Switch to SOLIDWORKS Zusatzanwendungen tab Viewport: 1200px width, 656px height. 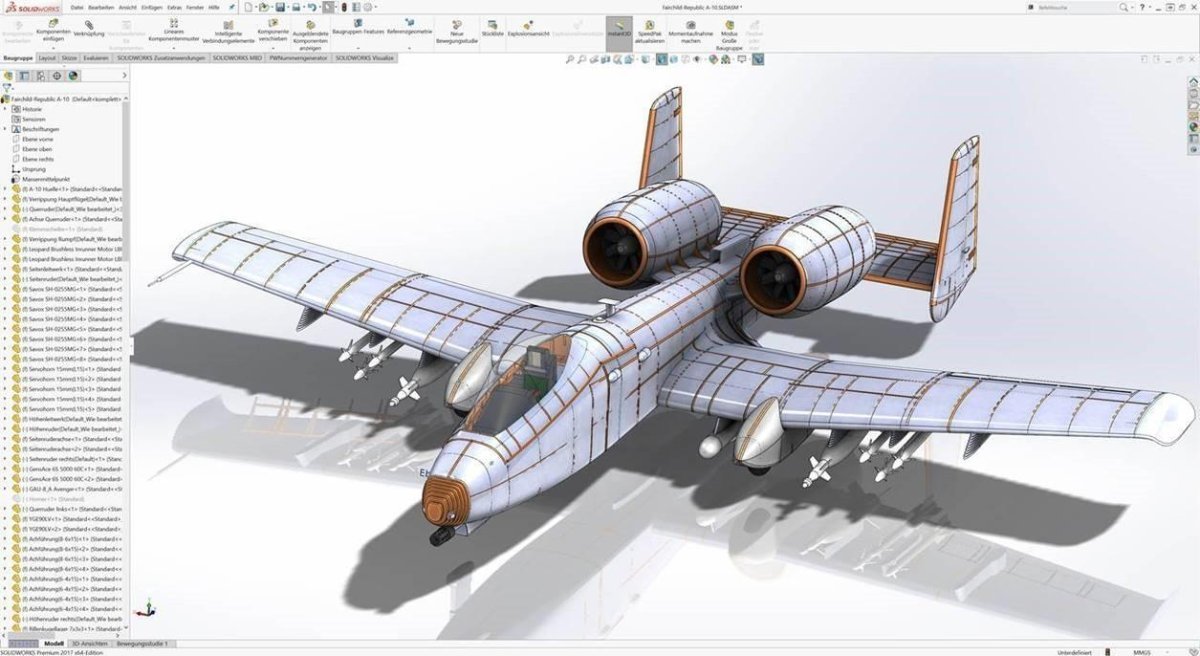161,58
